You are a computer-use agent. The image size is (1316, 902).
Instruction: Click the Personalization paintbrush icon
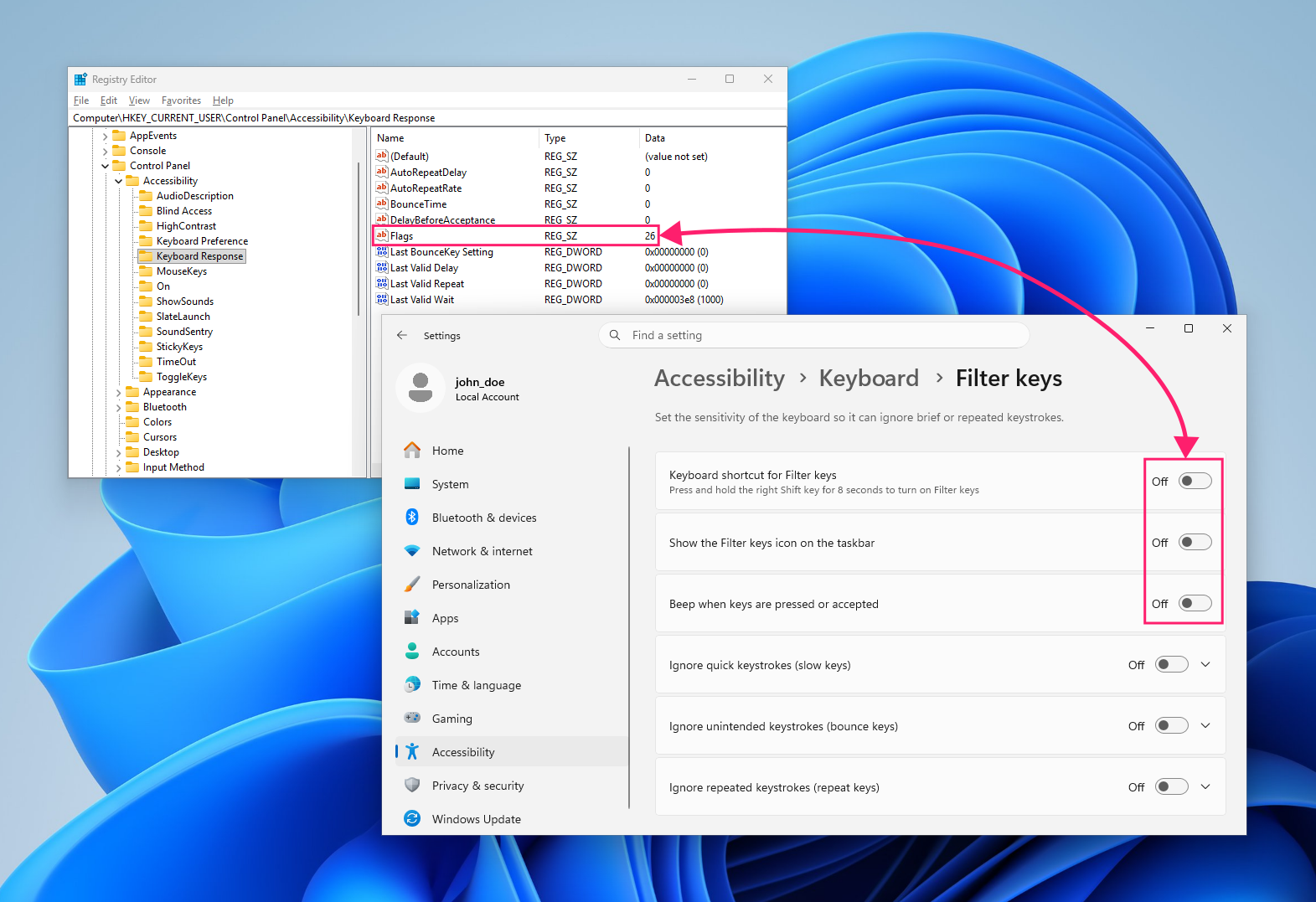pyautogui.click(x=412, y=585)
